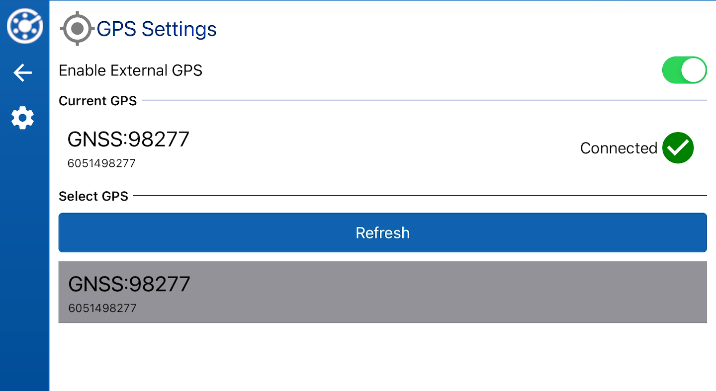Click divider line beside Select GPS
Image resolution: width=716 pixels, height=391 pixels.
pos(420,196)
